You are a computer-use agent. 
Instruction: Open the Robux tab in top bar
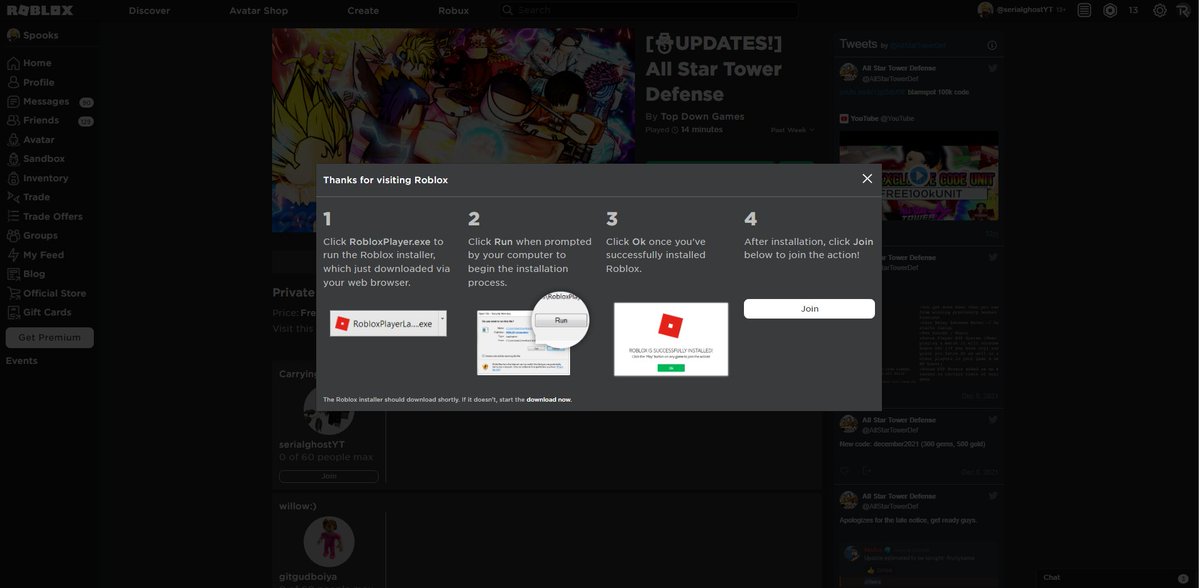coord(453,11)
